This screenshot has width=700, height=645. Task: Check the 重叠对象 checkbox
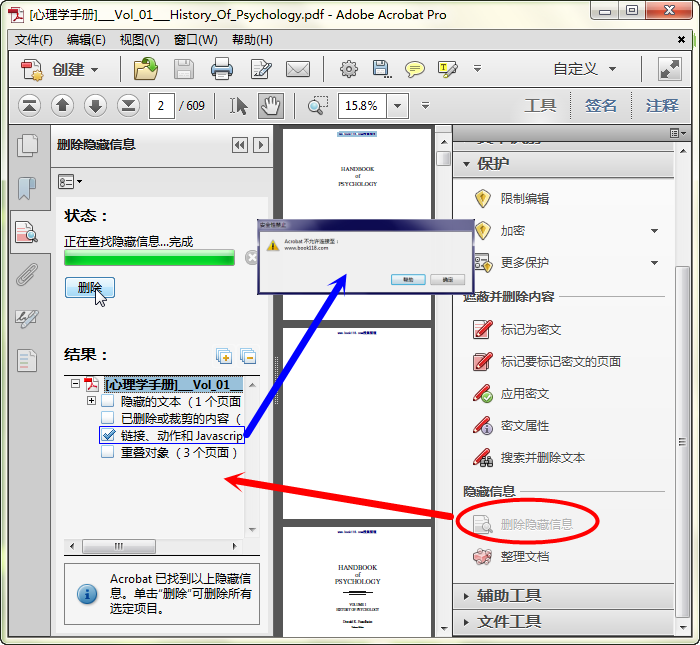tap(108, 452)
